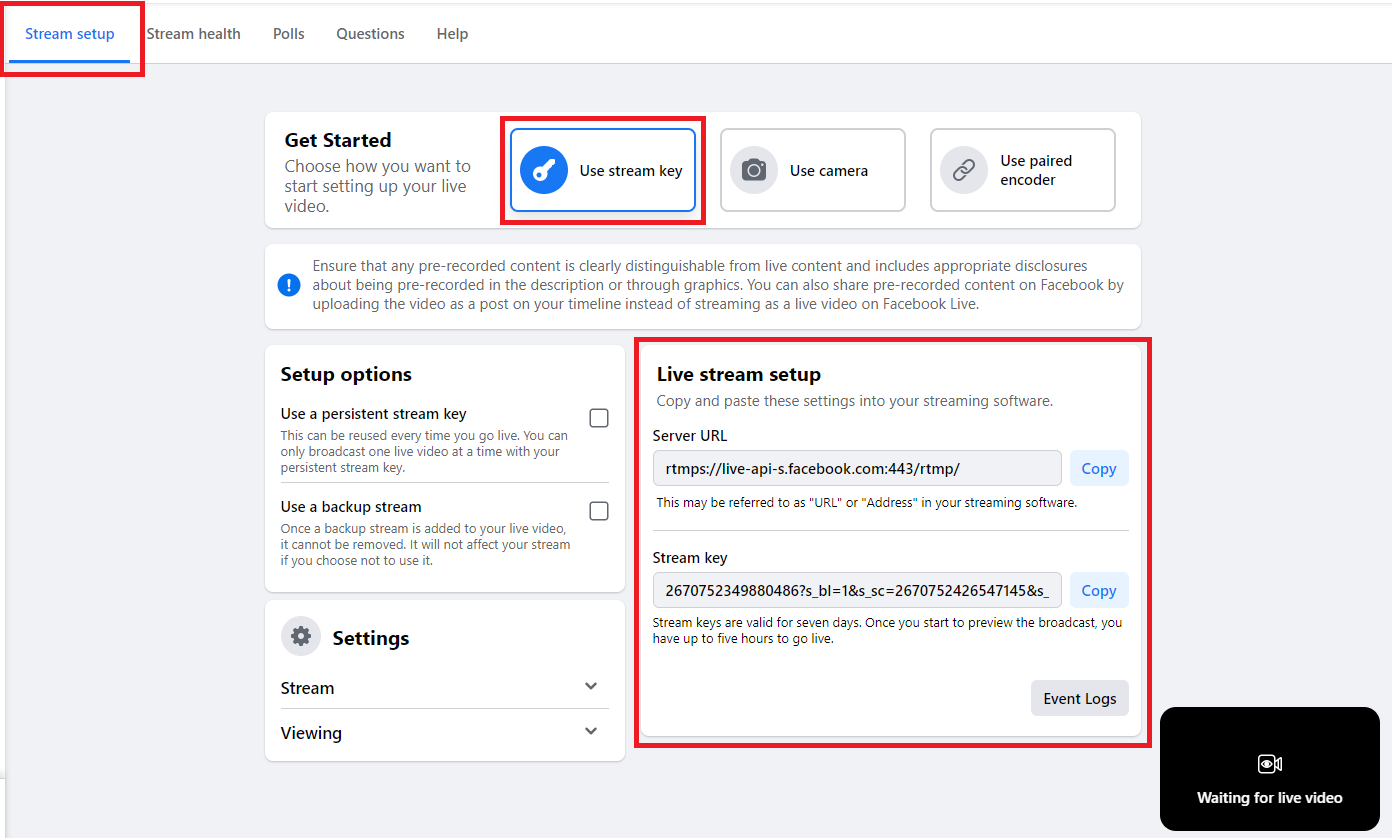This screenshot has width=1392, height=838.
Task: Expand the Viewing settings section
Action: (591, 732)
